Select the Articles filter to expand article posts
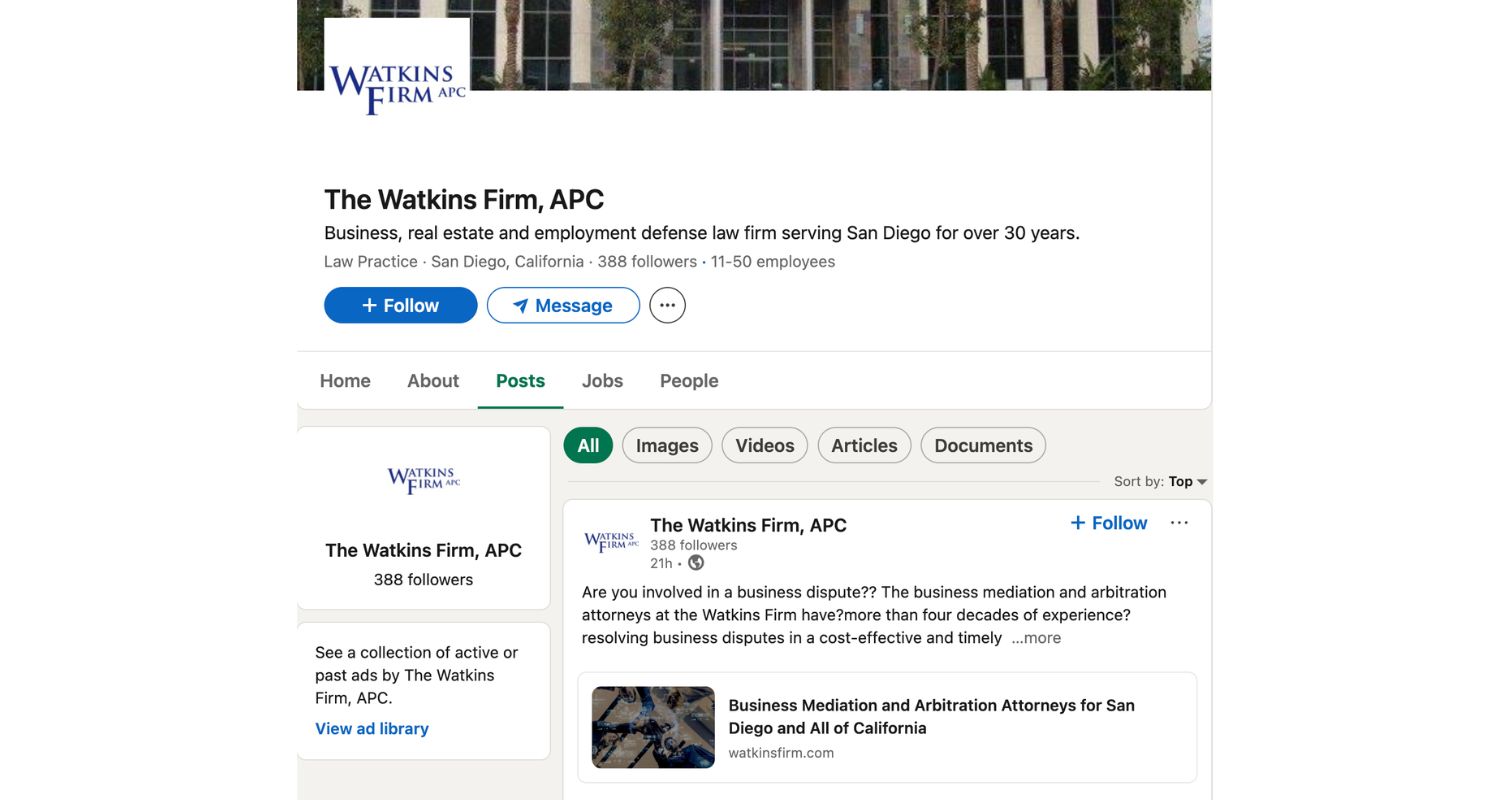Image resolution: width=1500 pixels, height=800 pixels. (x=863, y=445)
